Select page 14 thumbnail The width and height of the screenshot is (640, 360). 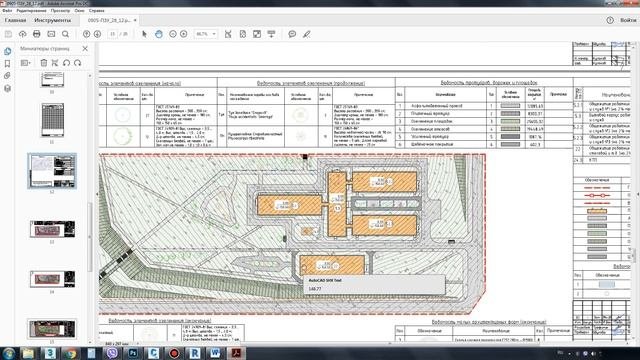click(x=52, y=279)
